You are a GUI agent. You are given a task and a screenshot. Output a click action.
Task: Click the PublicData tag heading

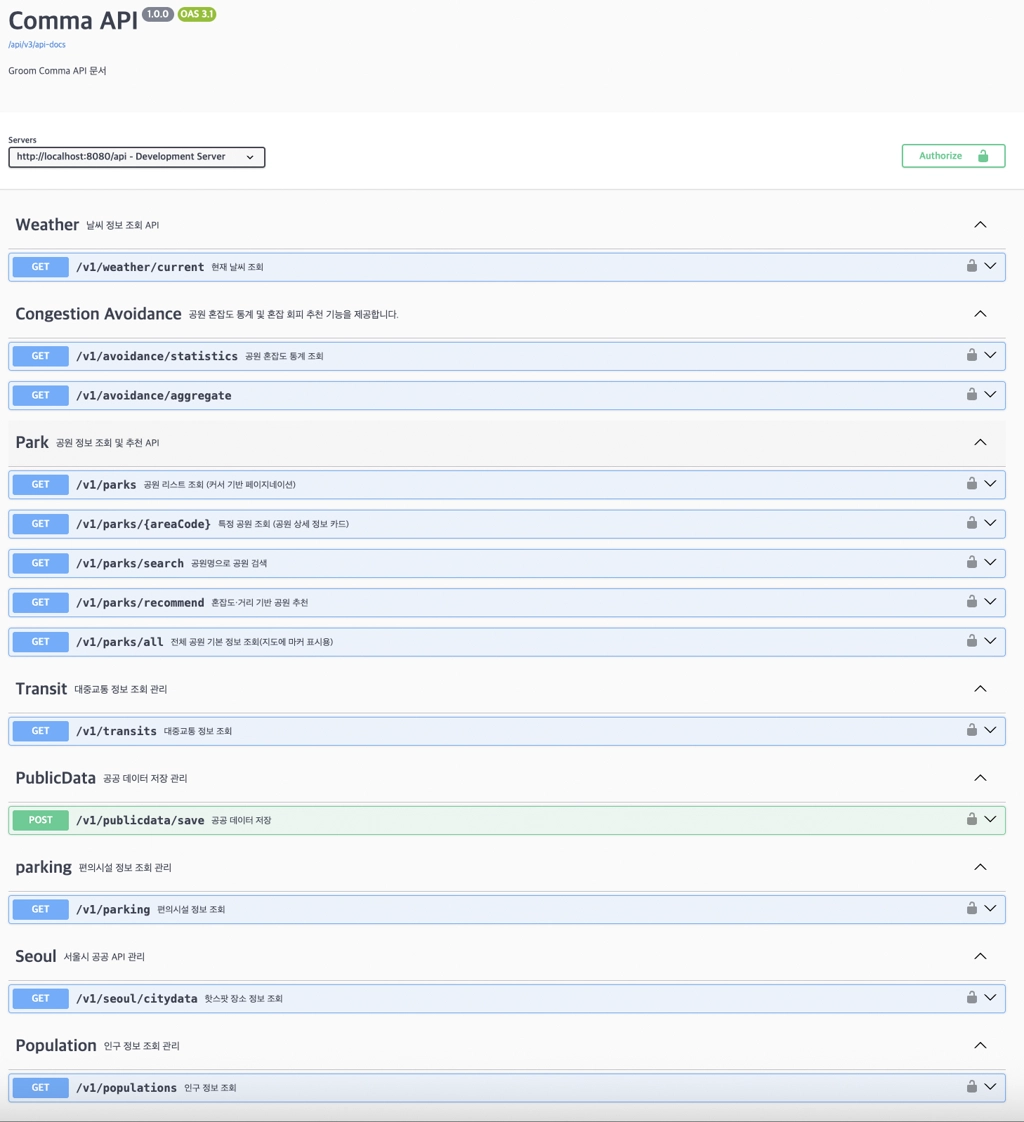point(56,778)
